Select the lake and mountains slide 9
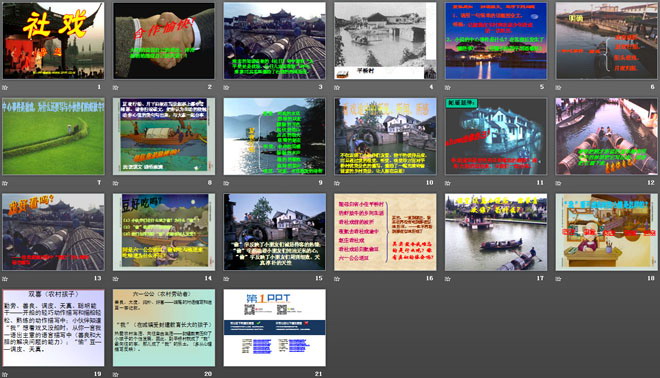Image resolution: width=660 pixels, height=378 pixels. (274, 136)
